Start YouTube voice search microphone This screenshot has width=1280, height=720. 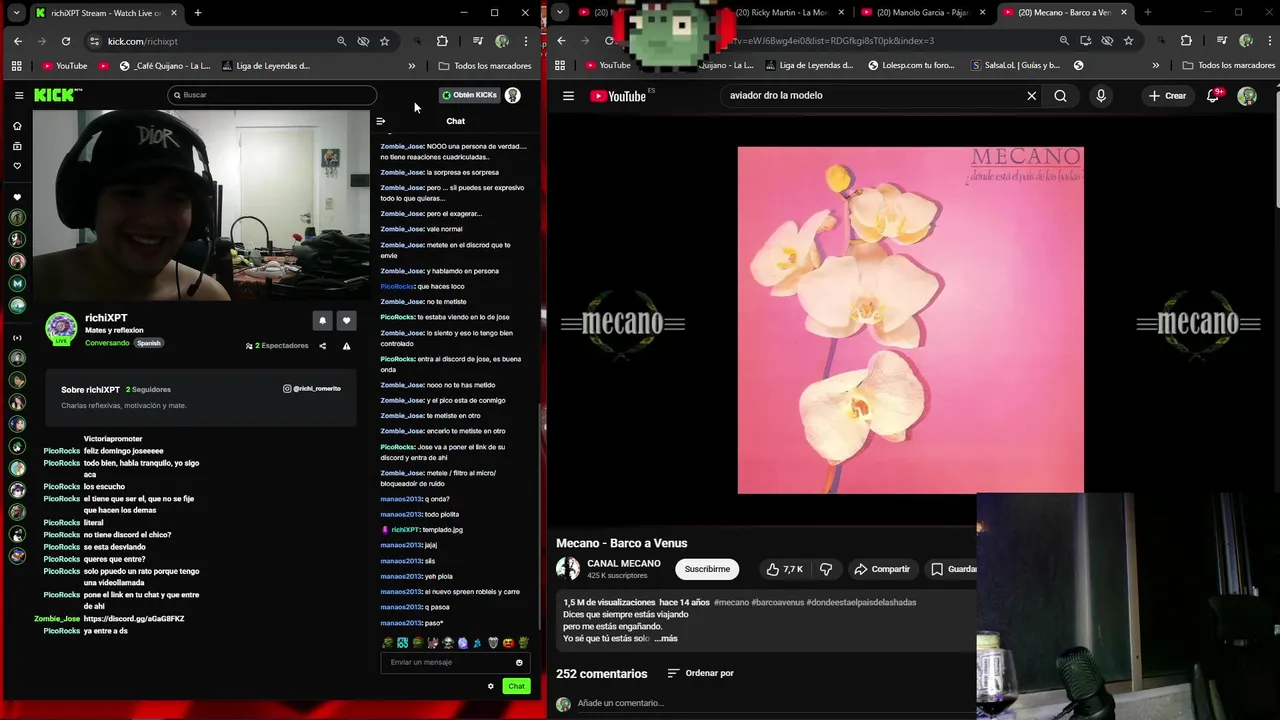tap(1101, 96)
